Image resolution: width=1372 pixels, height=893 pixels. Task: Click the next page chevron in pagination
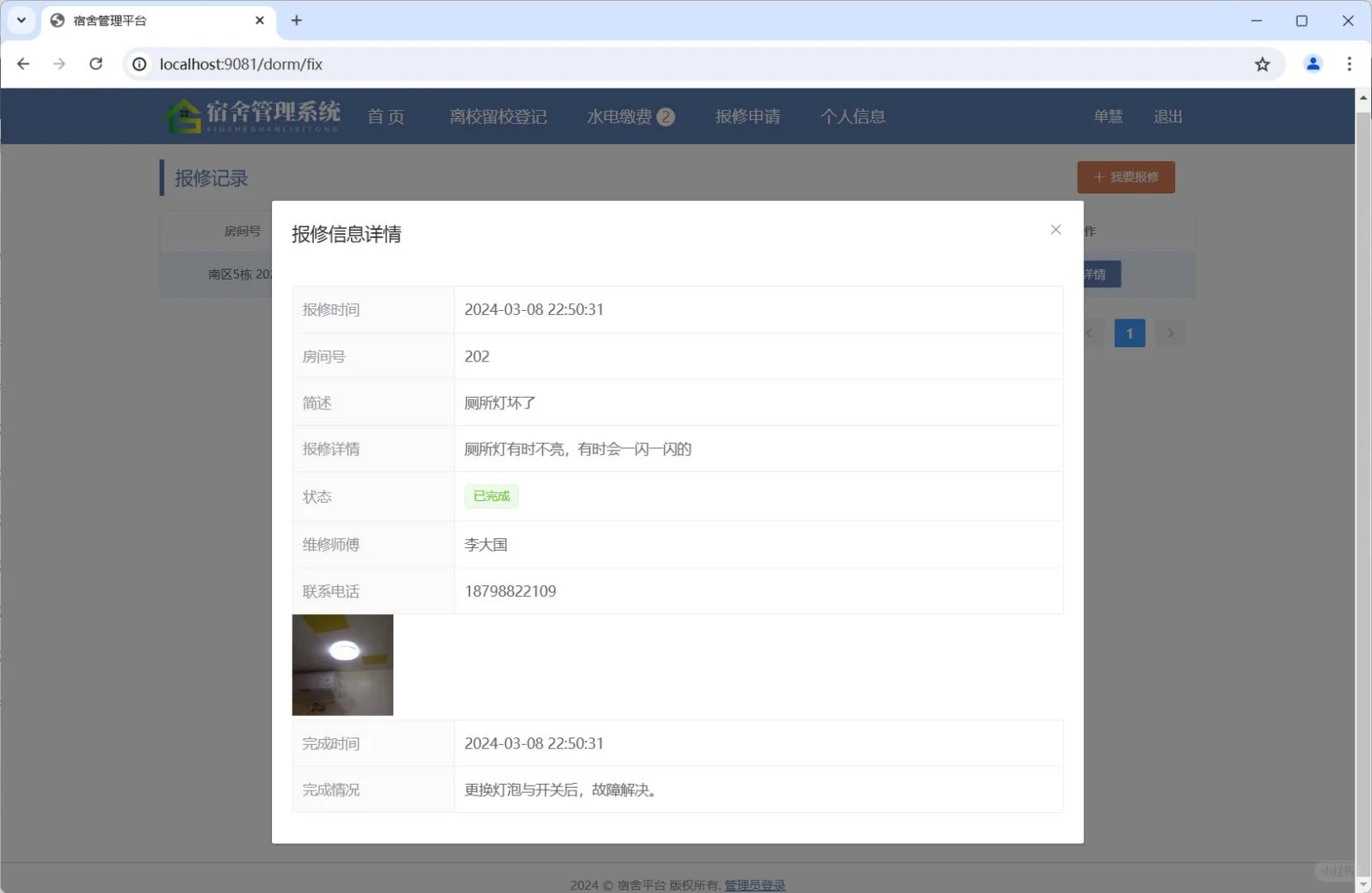1170,332
